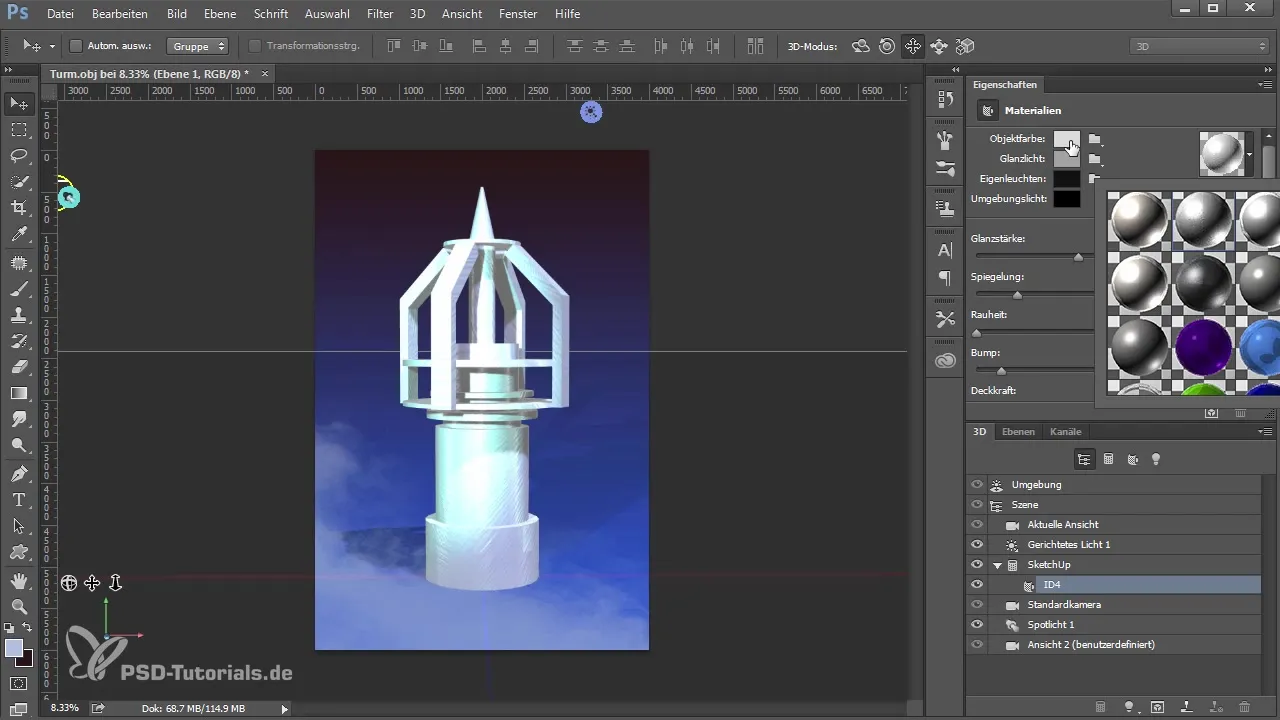The width and height of the screenshot is (1280, 720).
Task: Hide the SketchUp mesh
Action: [977, 564]
